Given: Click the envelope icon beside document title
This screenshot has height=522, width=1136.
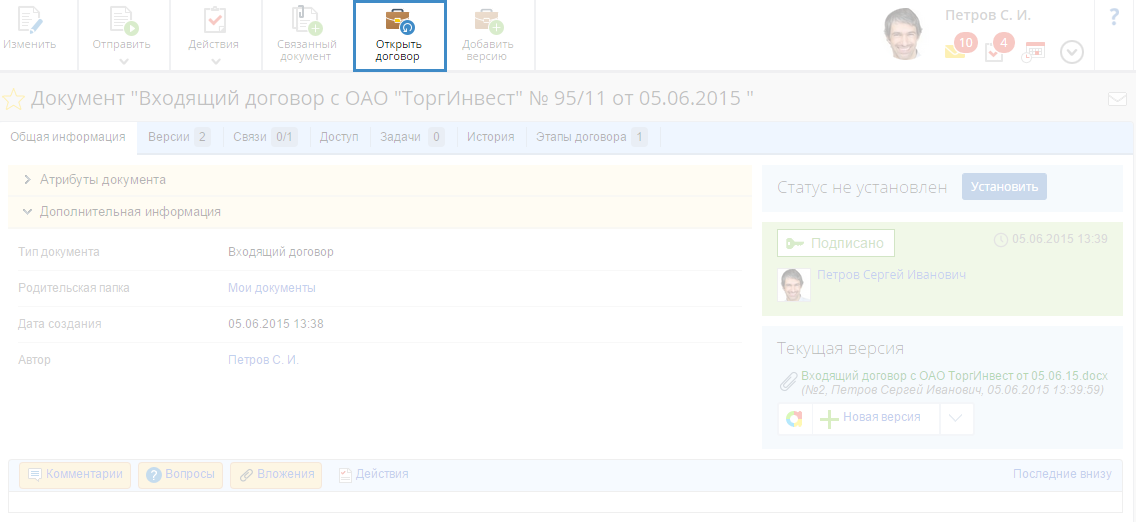Looking at the screenshot, I should (x=1117, y=99).
